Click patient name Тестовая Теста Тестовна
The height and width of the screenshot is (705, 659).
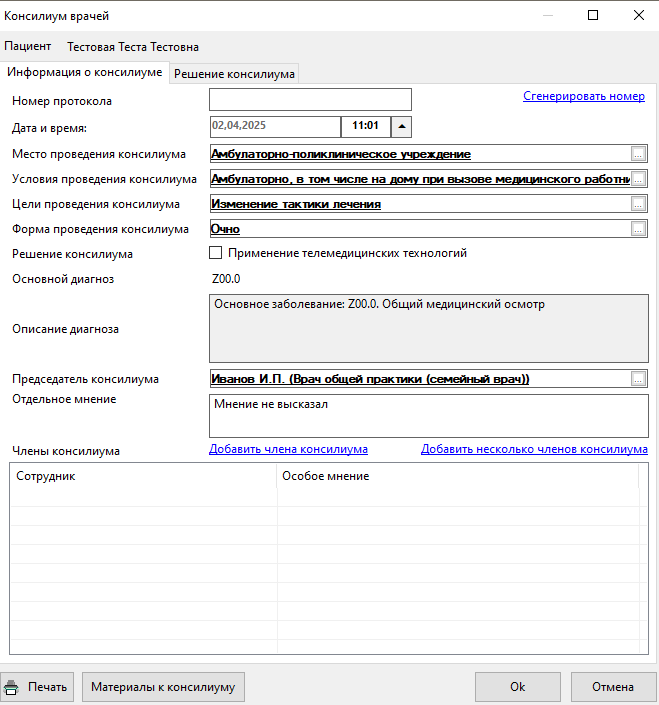tap(133, 47)
